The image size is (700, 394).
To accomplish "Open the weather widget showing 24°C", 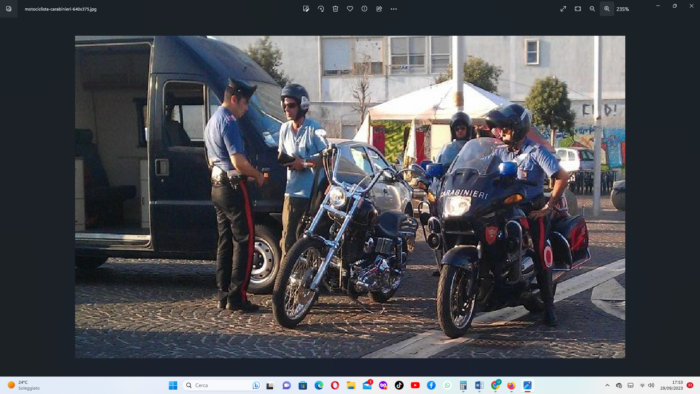I will (23, 386).
